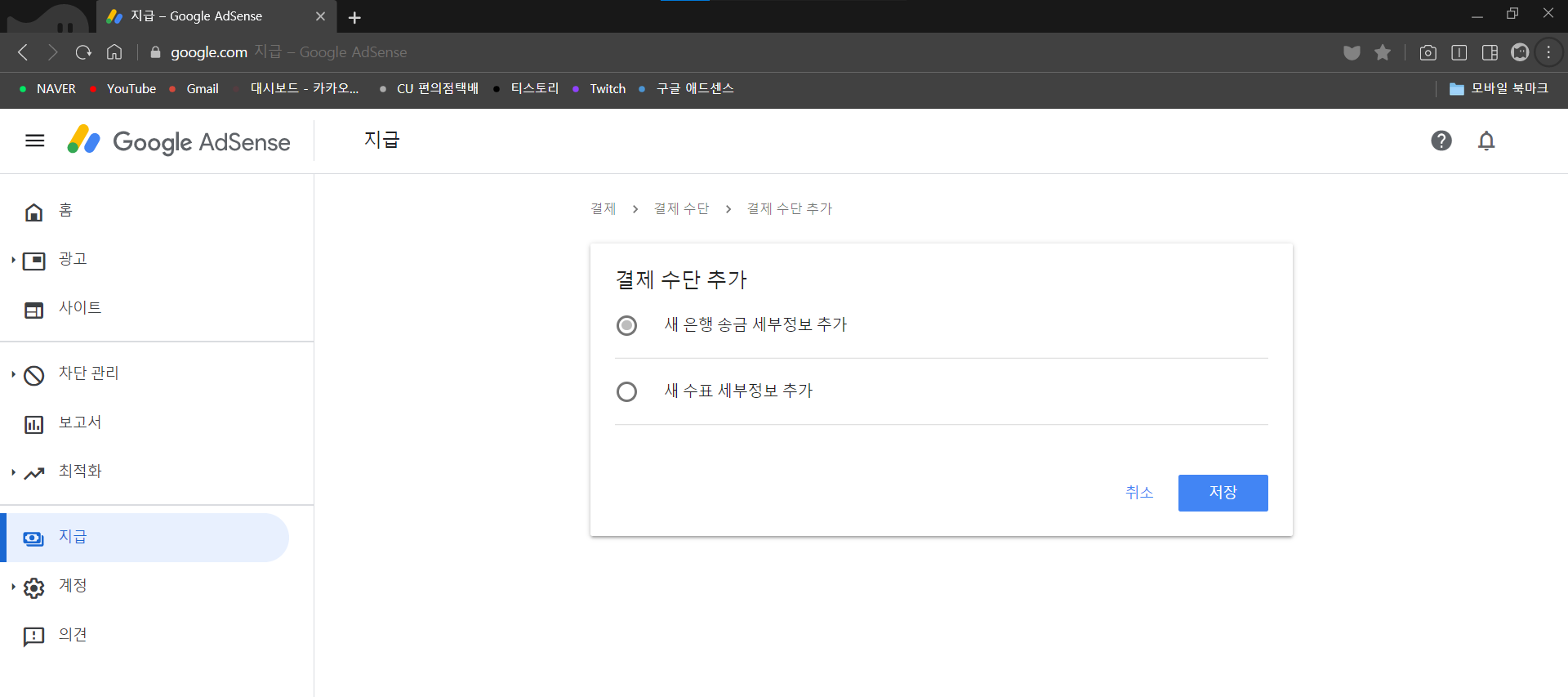
Task: Open the 대시보드 - 카카오 bookmark
Action: [x=296, y=88]
